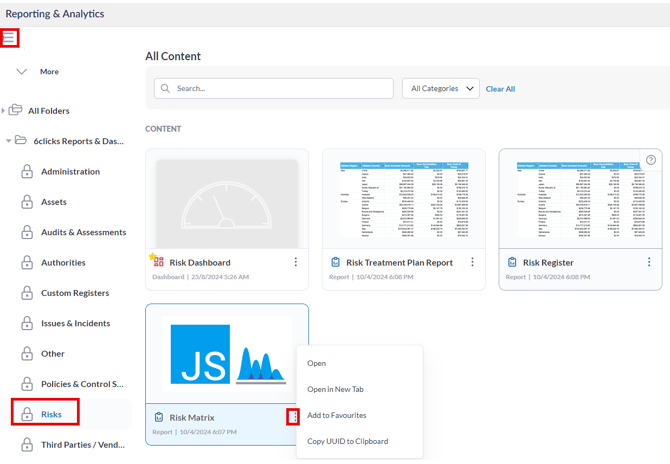Open three-dot menu on Risk Register card

point(649,262)
